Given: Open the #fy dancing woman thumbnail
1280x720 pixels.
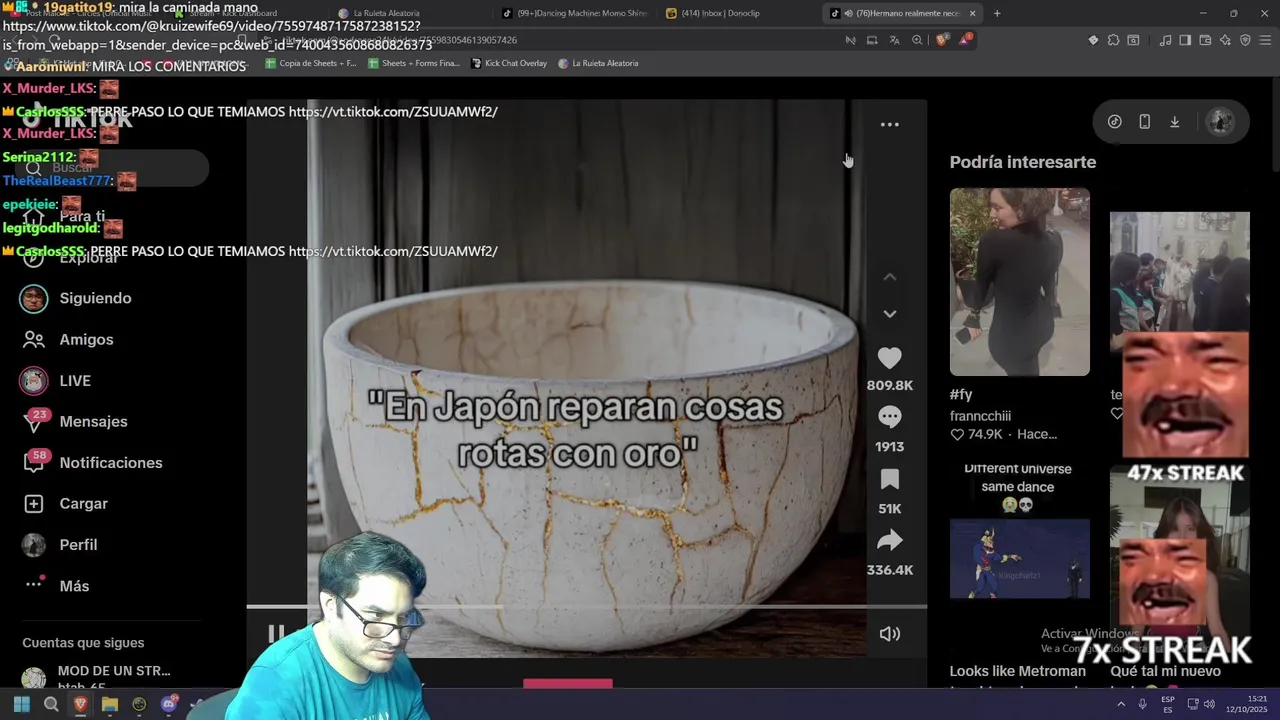Looking at the screenshot, I should [x=1019, y=282].
